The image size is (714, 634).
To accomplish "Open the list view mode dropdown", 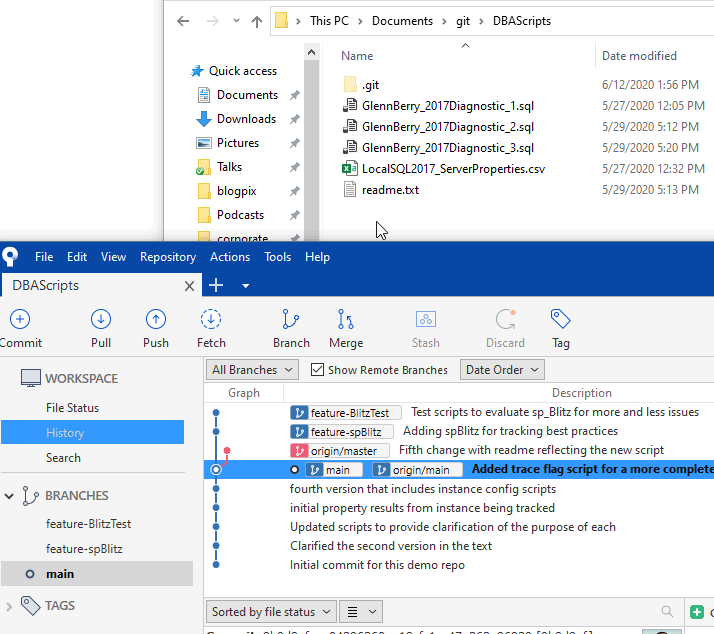I will (361, 611).
